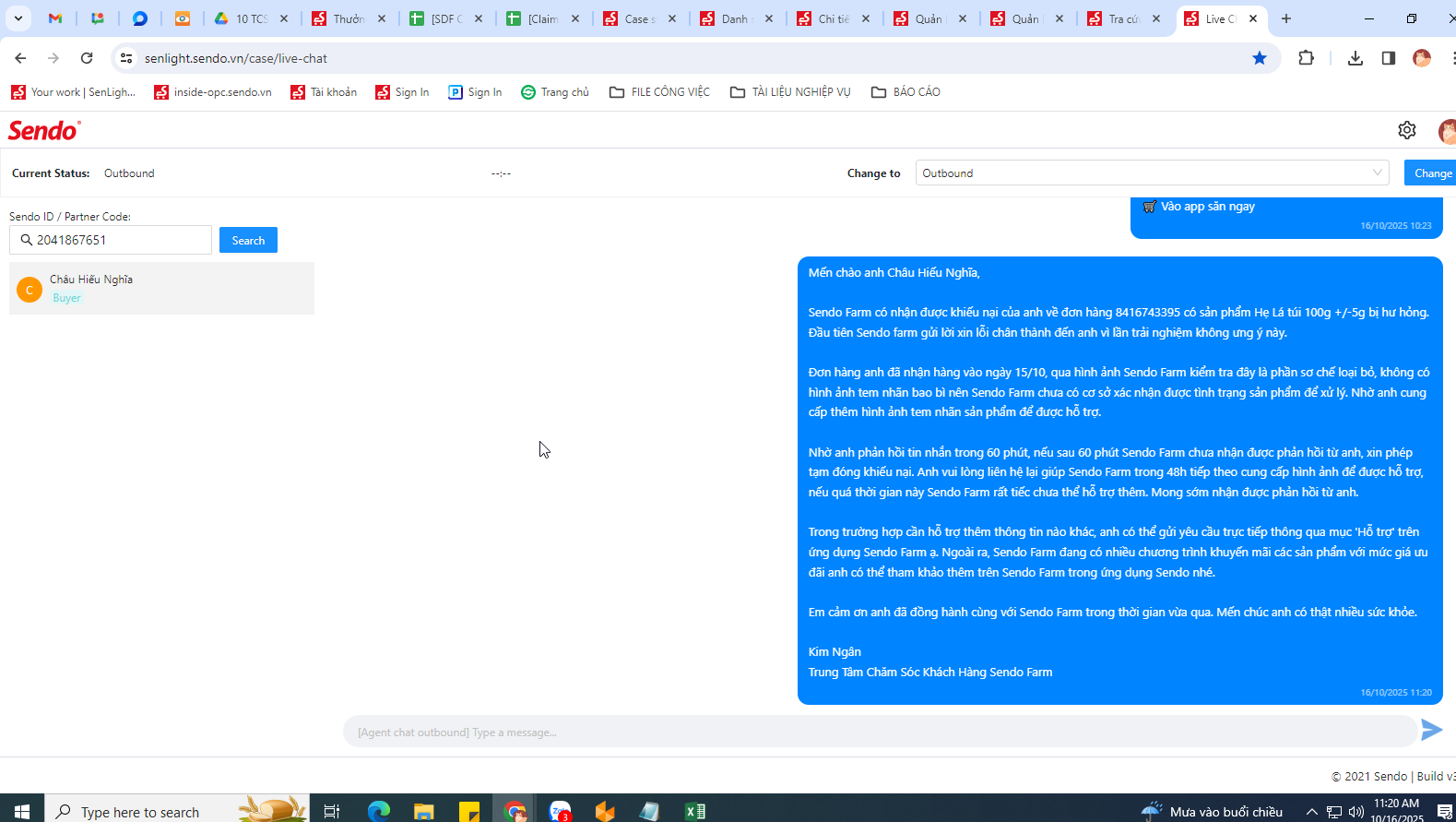Viewport: 1456px width, 822px height.
Task: Open Sticky Notes from the taskbar
Action: point(469,811)
